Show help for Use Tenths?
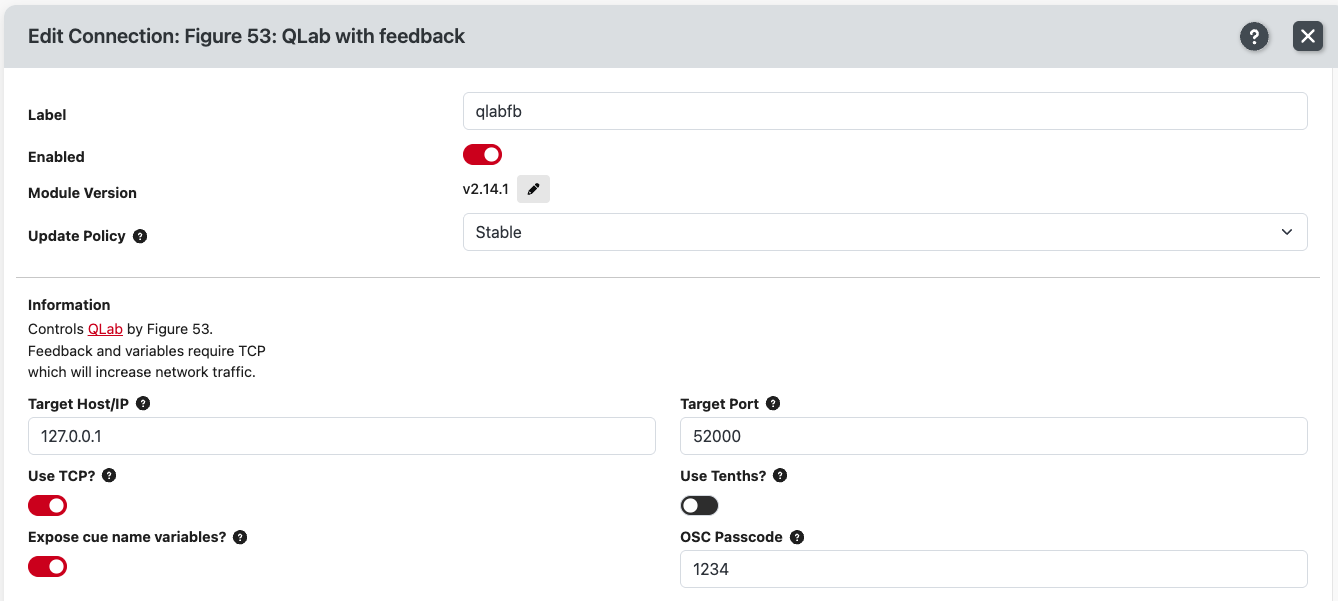 780,475
